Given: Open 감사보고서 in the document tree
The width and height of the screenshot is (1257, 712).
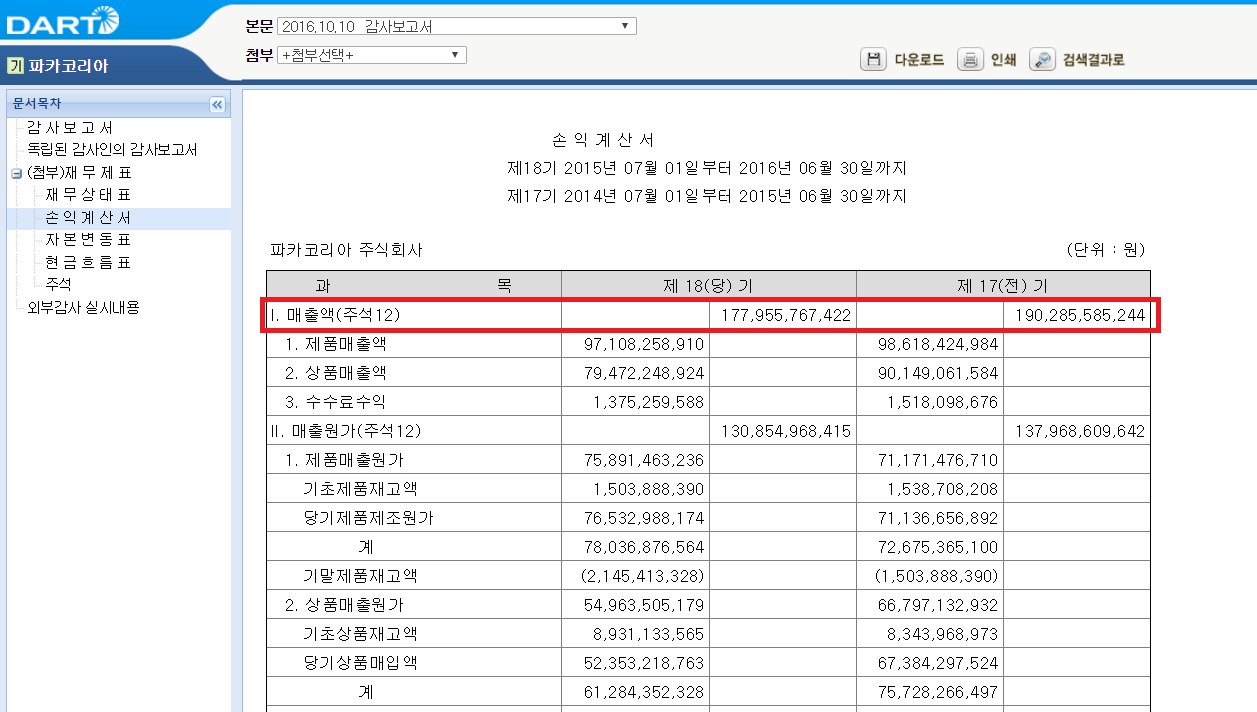Looking at the screenshot, I should pyautogui.click(x=70, y=128).
